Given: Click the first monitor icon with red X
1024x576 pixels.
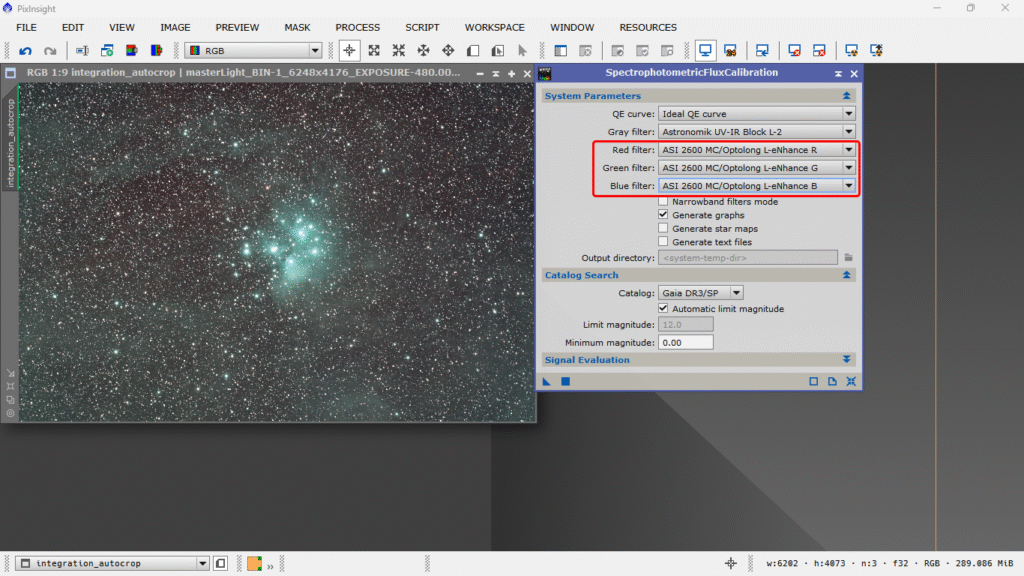Looking at the screenshot, I should coord(794,50).
